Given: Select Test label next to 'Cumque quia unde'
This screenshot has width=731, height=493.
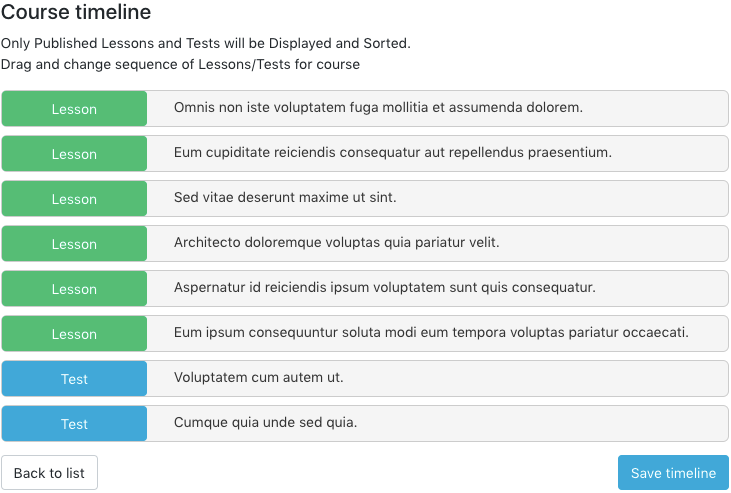Looking at the screenshot, I should (x=74, y=424).
